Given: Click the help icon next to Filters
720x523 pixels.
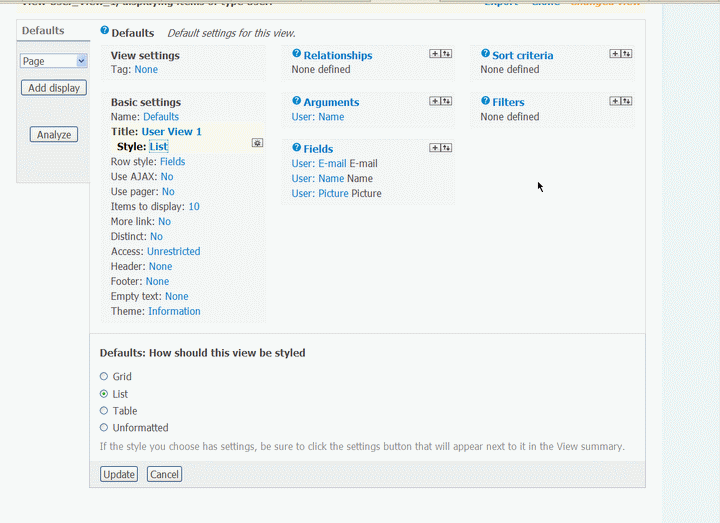Looking at the screenshot, I should (485, 102).
